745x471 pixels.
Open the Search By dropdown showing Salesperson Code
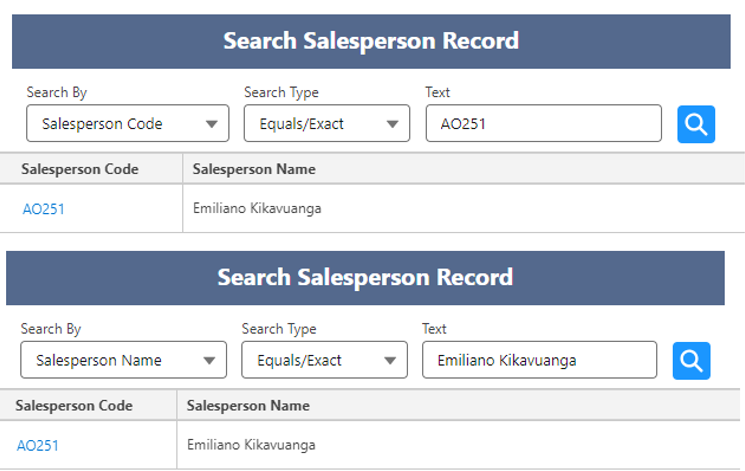pyautogui.click(x=127, y=124)
